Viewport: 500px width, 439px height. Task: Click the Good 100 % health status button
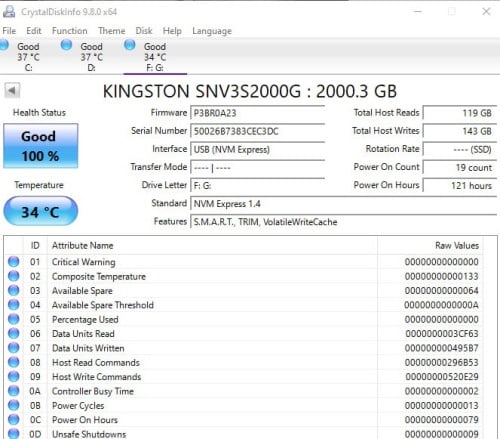(x=41, y=146)
